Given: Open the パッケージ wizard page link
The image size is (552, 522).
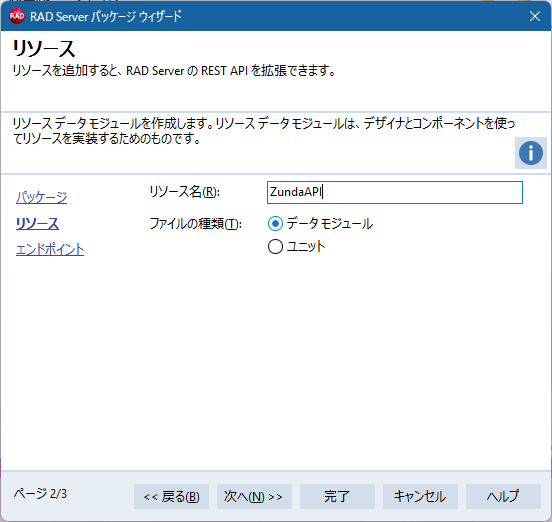Looking at the screenshot, I should (42, 197).
